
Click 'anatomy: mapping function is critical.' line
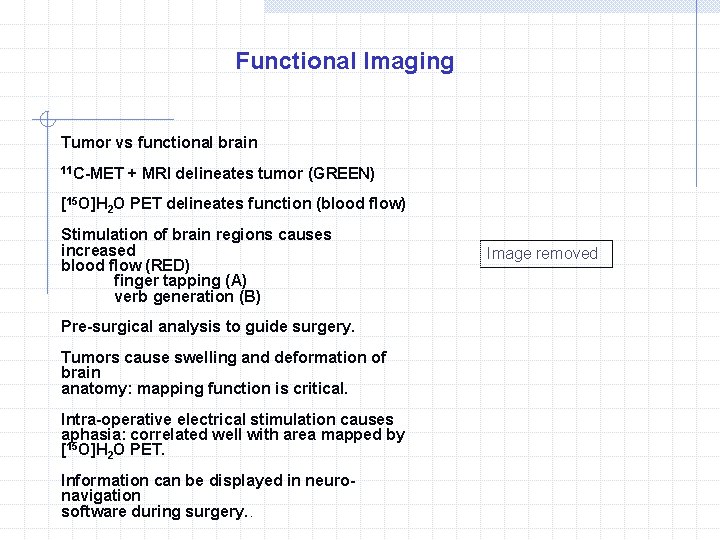[x=204, y=389]
